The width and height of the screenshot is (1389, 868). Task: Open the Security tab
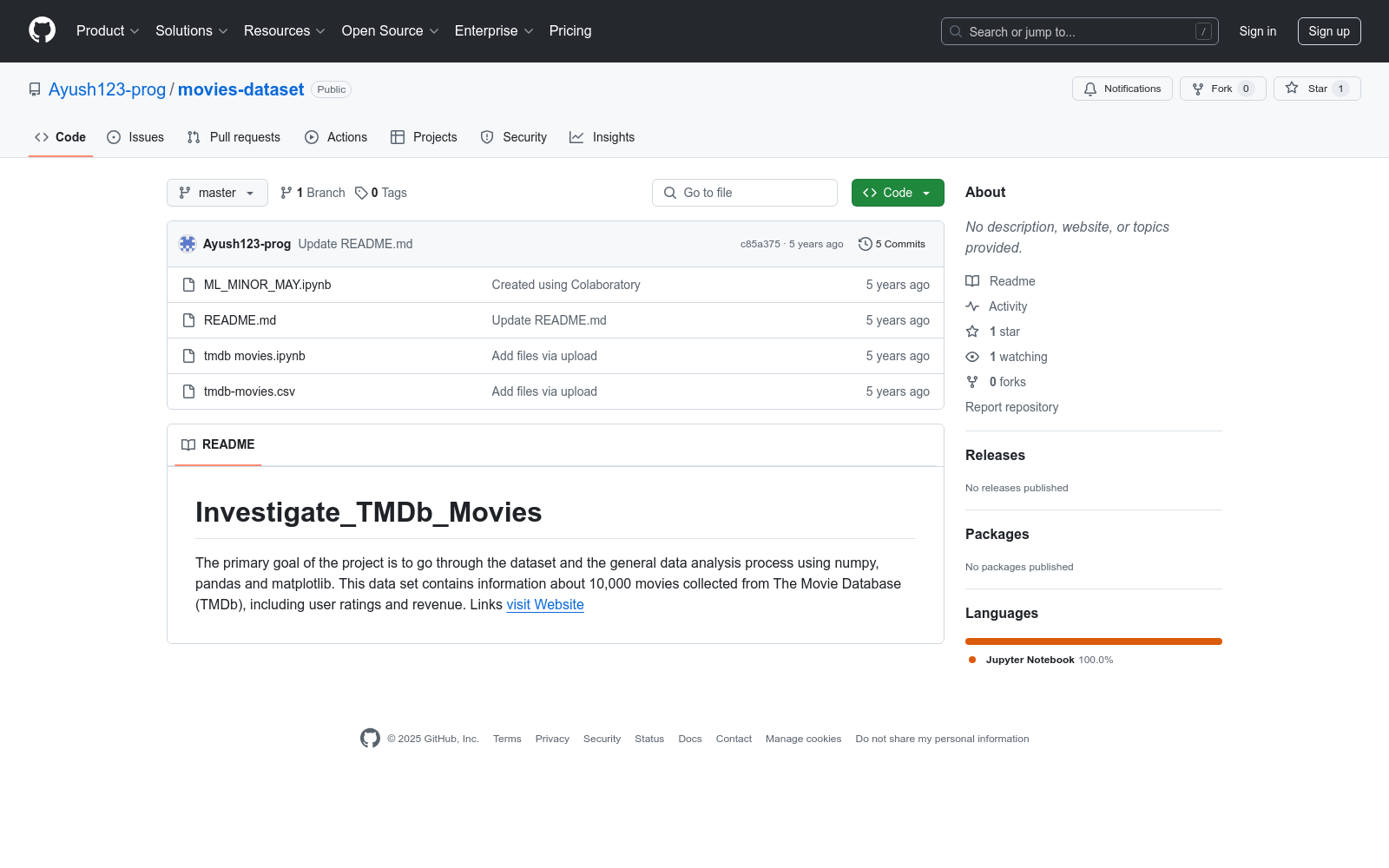tap(514, 137)
